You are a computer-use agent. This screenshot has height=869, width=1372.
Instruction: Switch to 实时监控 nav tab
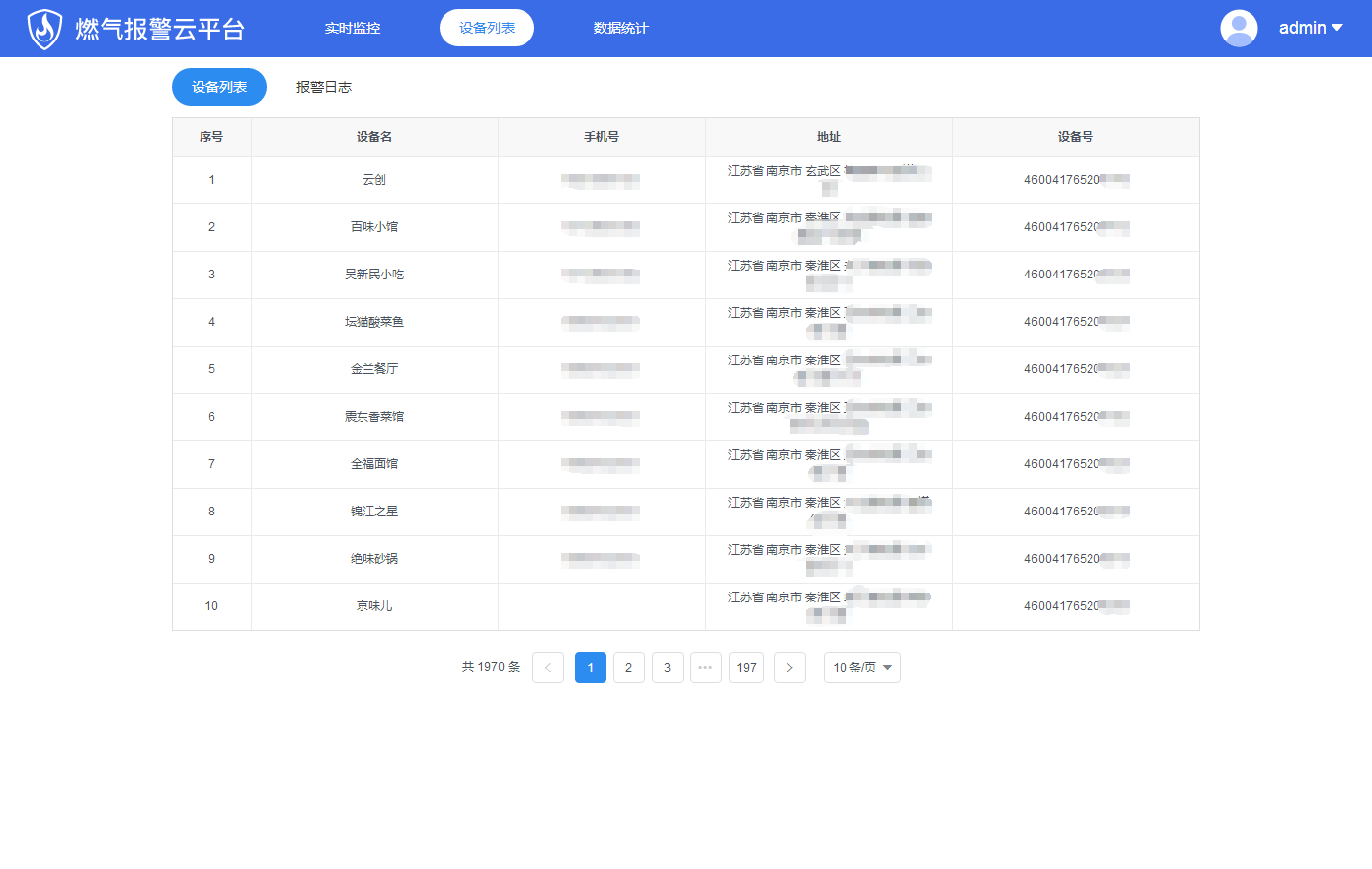(x=353, y=29)
